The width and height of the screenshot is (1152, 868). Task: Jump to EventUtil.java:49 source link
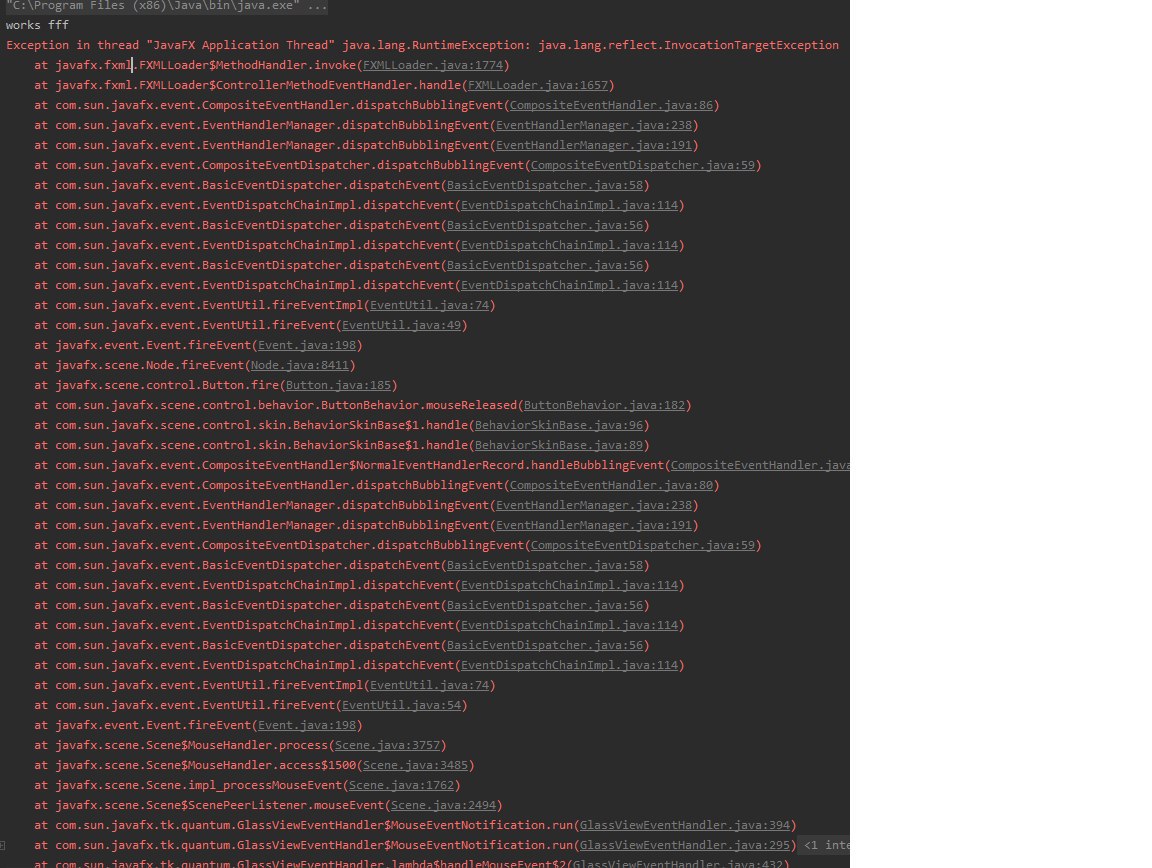(401, 325)
